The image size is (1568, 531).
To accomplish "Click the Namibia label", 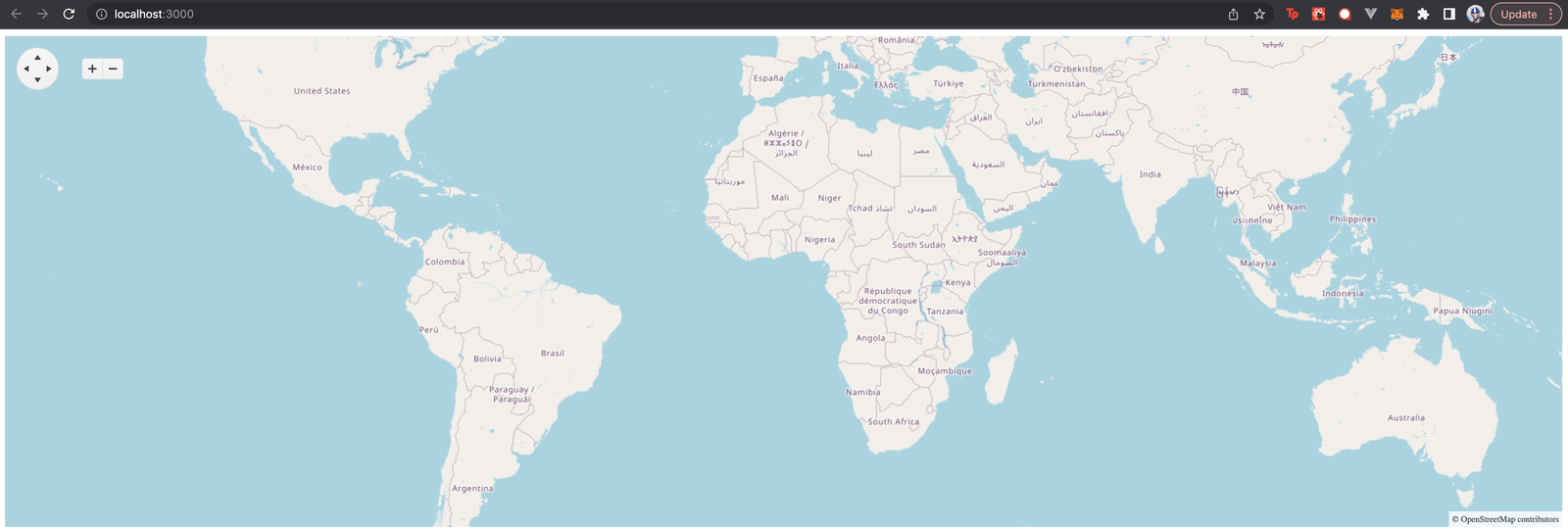I will pyautogui.click(x=862, y=392).
